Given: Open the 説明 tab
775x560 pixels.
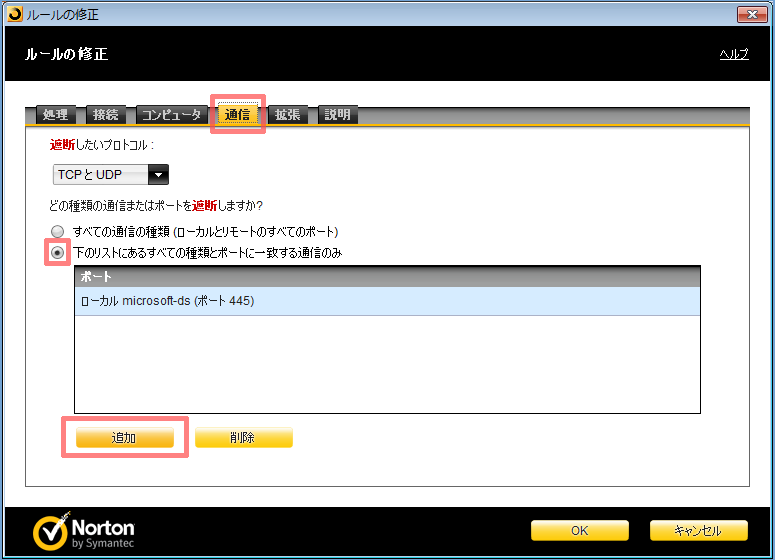Looking at the screenshot, I should (x=337, y=115).
